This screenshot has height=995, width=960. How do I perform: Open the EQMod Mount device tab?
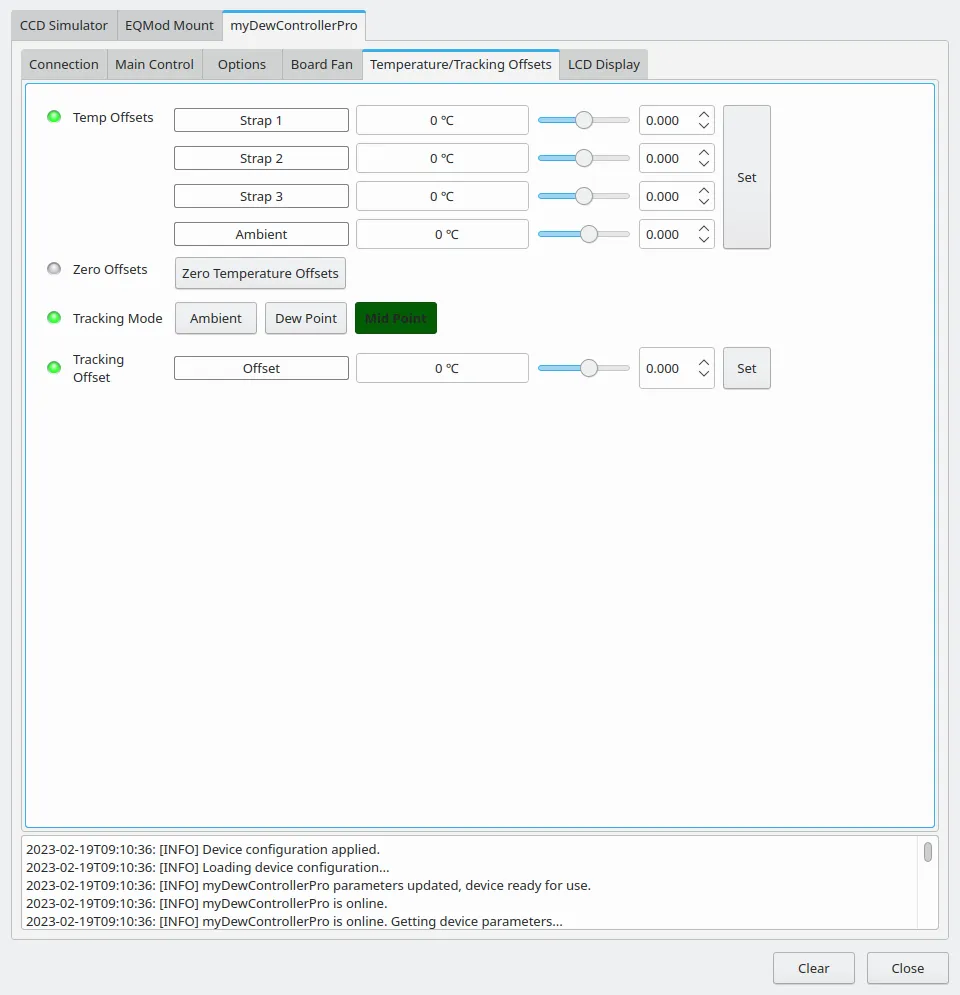(169, 25)
